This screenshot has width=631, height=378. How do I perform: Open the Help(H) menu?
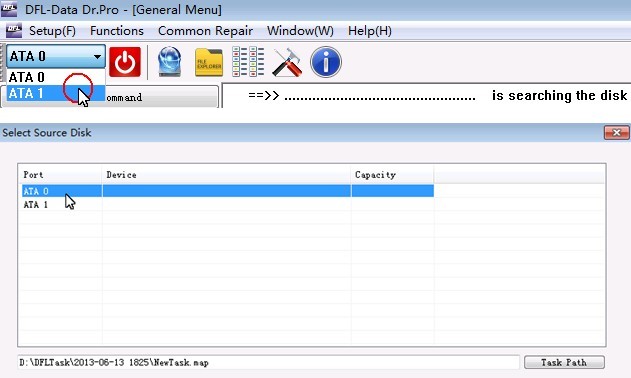point(370,31)
